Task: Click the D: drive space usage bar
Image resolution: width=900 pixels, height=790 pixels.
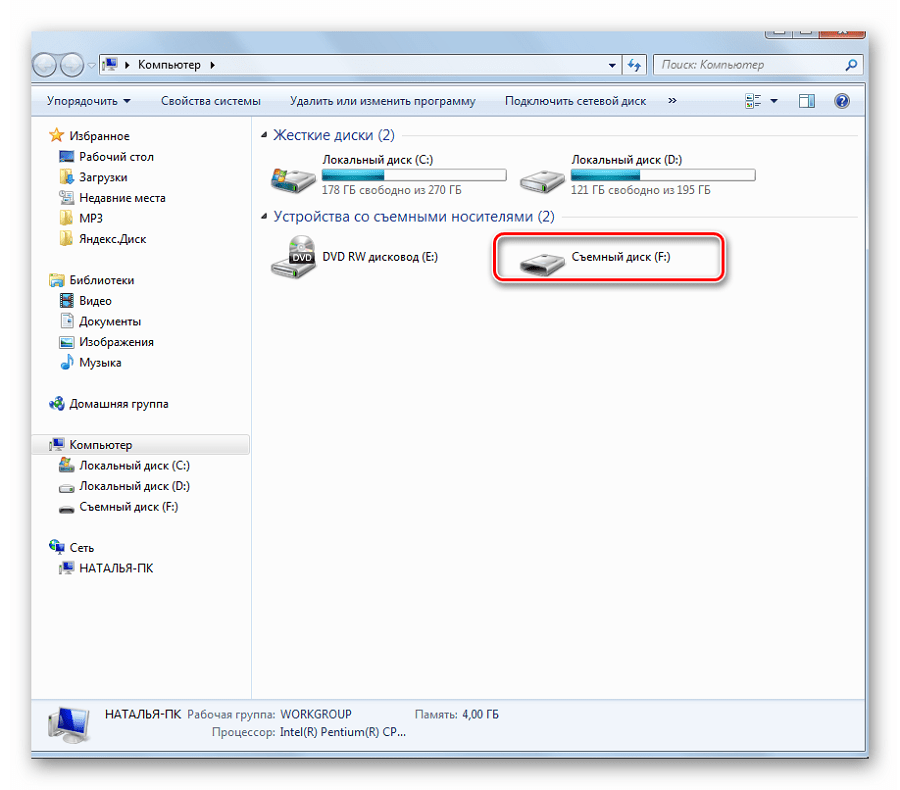Action: pos(663,175)
